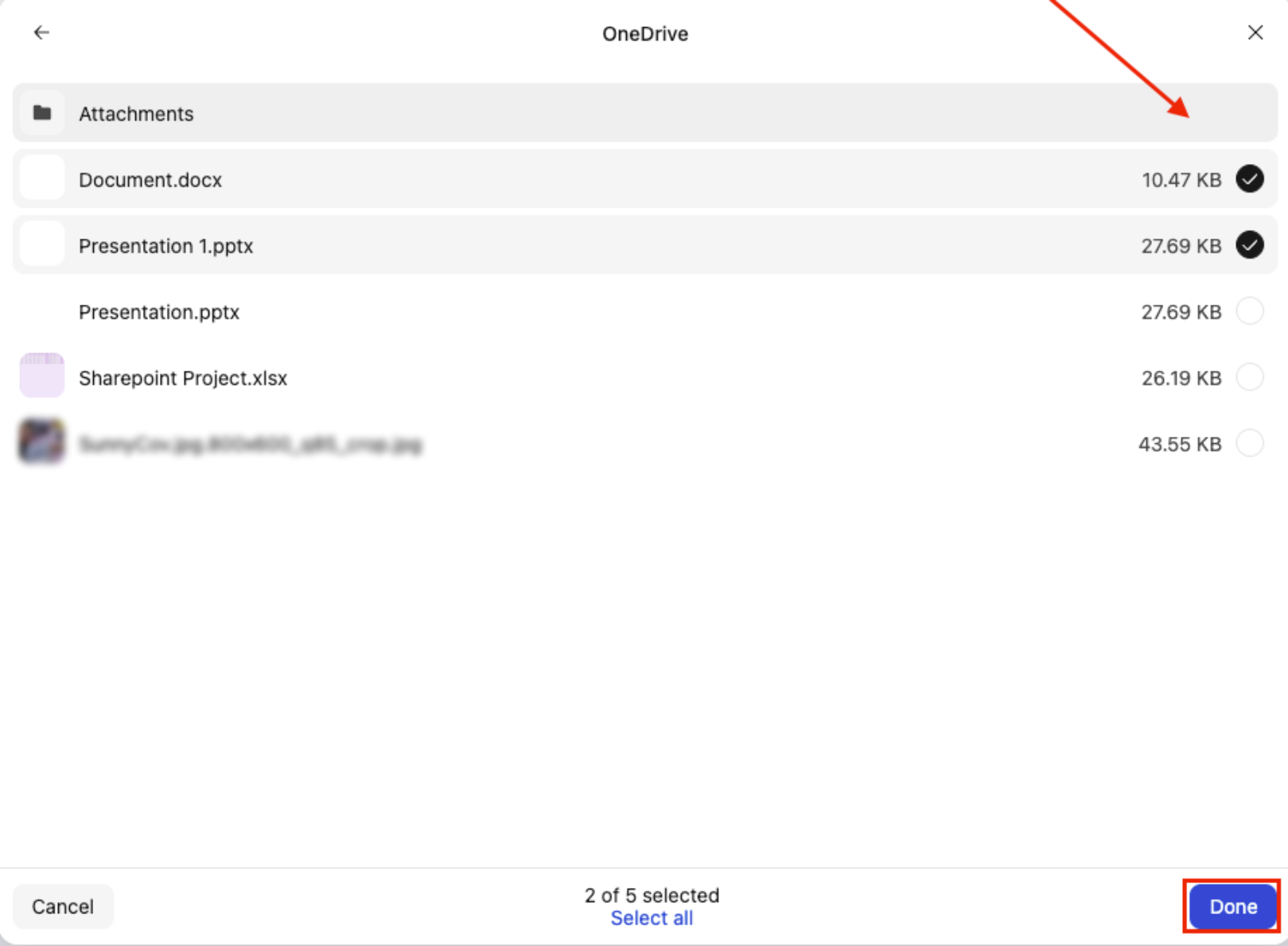Go back using the left arrow
The width and height of the screenshot is (1288, 946).
(41, 33)
